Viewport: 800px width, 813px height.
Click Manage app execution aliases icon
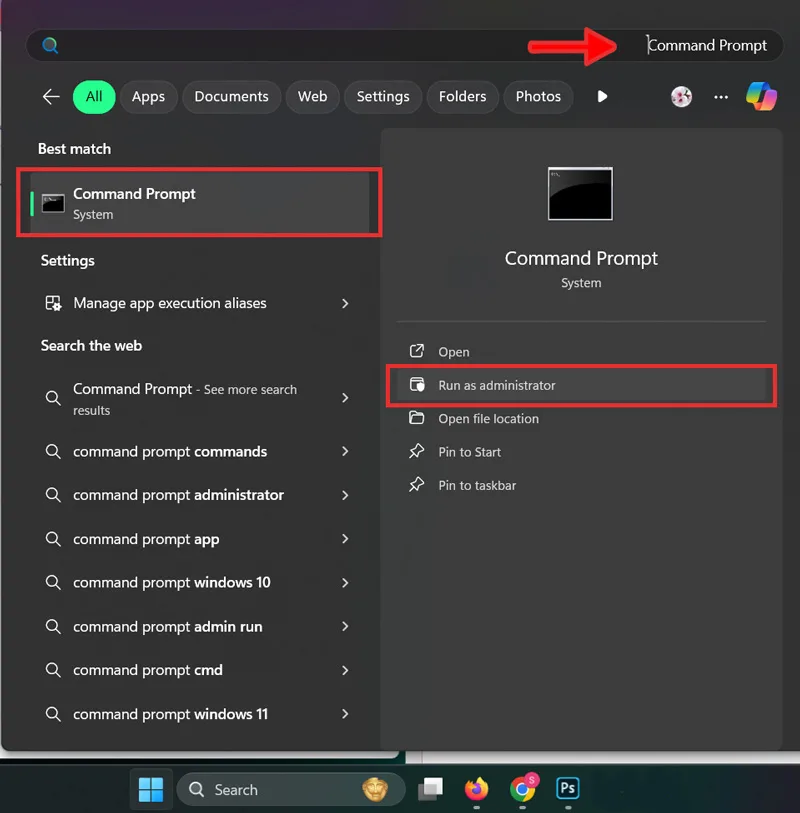point(53,303)
